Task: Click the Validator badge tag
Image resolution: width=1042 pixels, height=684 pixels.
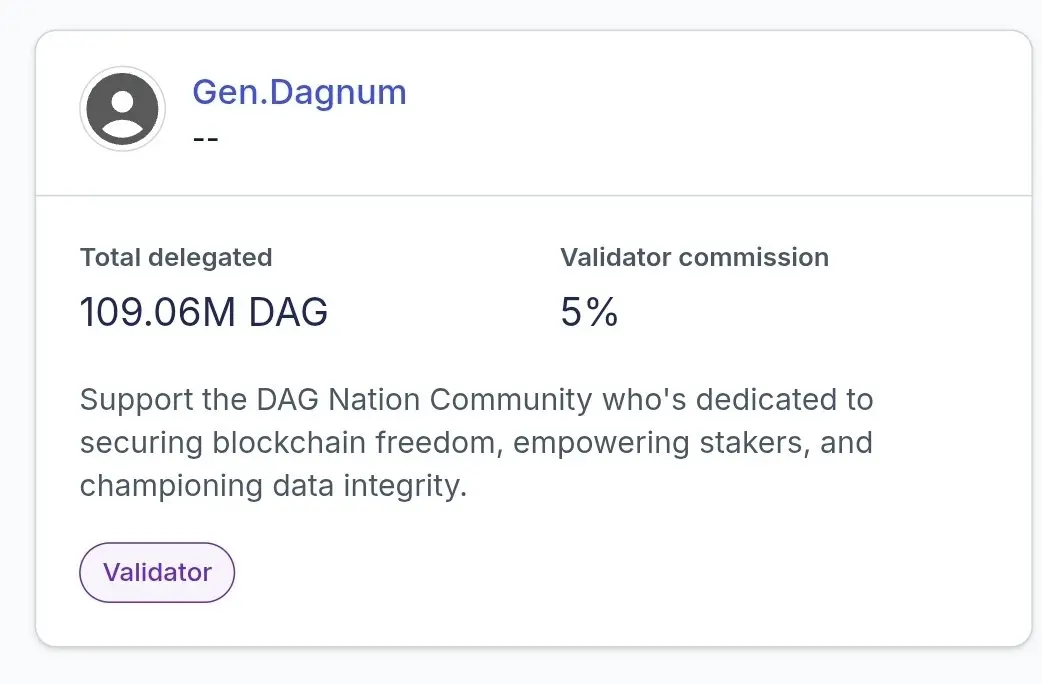Action: tap(157, 572)
